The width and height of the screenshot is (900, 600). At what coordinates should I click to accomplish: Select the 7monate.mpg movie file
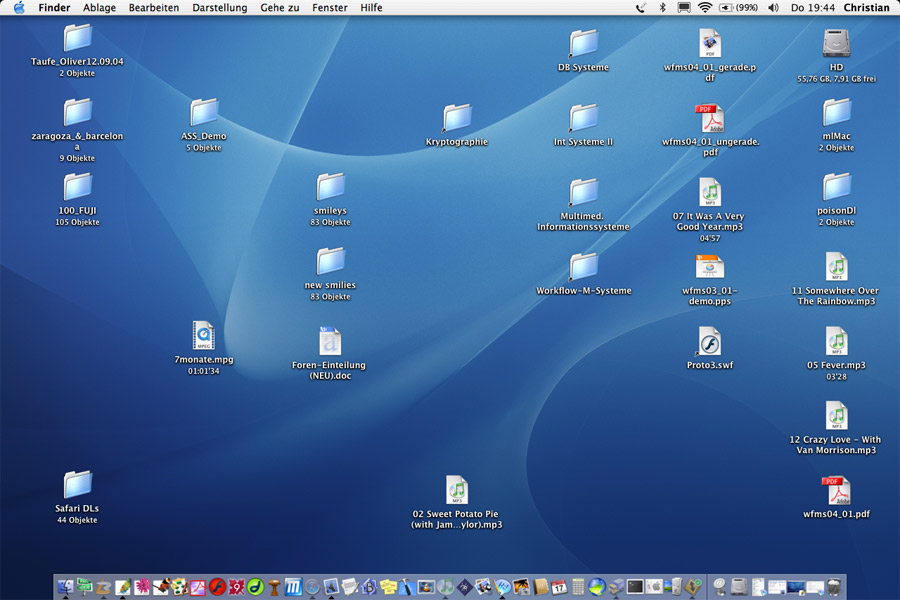pos(204,335)
